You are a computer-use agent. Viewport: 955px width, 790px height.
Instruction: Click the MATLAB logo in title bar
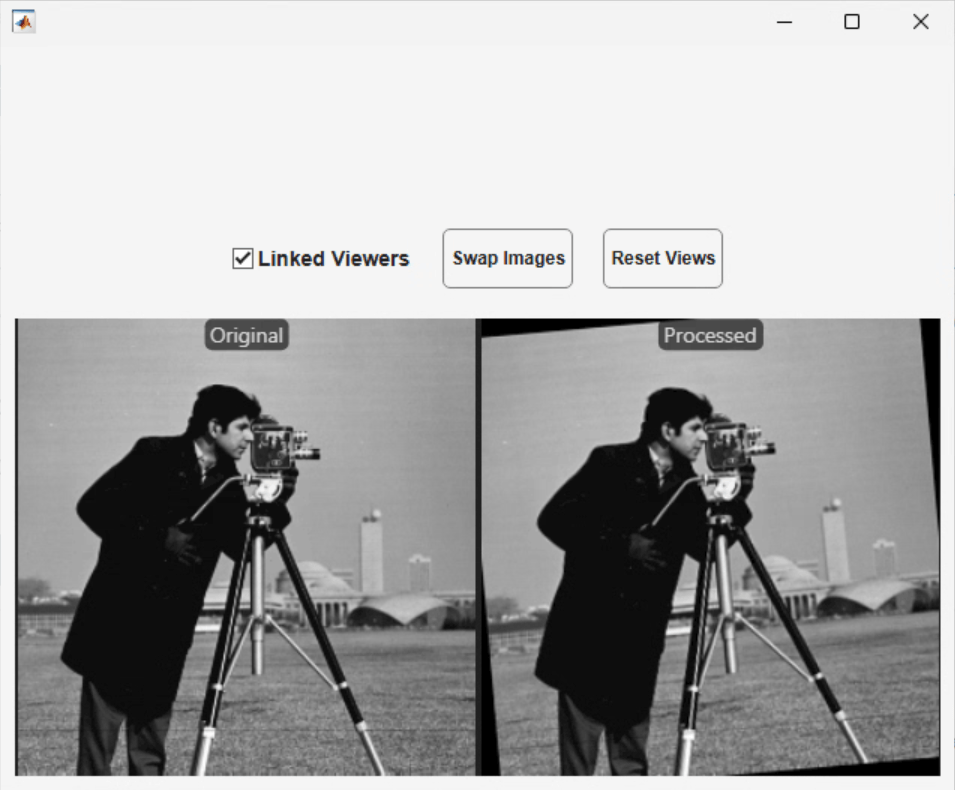[24, 22]
